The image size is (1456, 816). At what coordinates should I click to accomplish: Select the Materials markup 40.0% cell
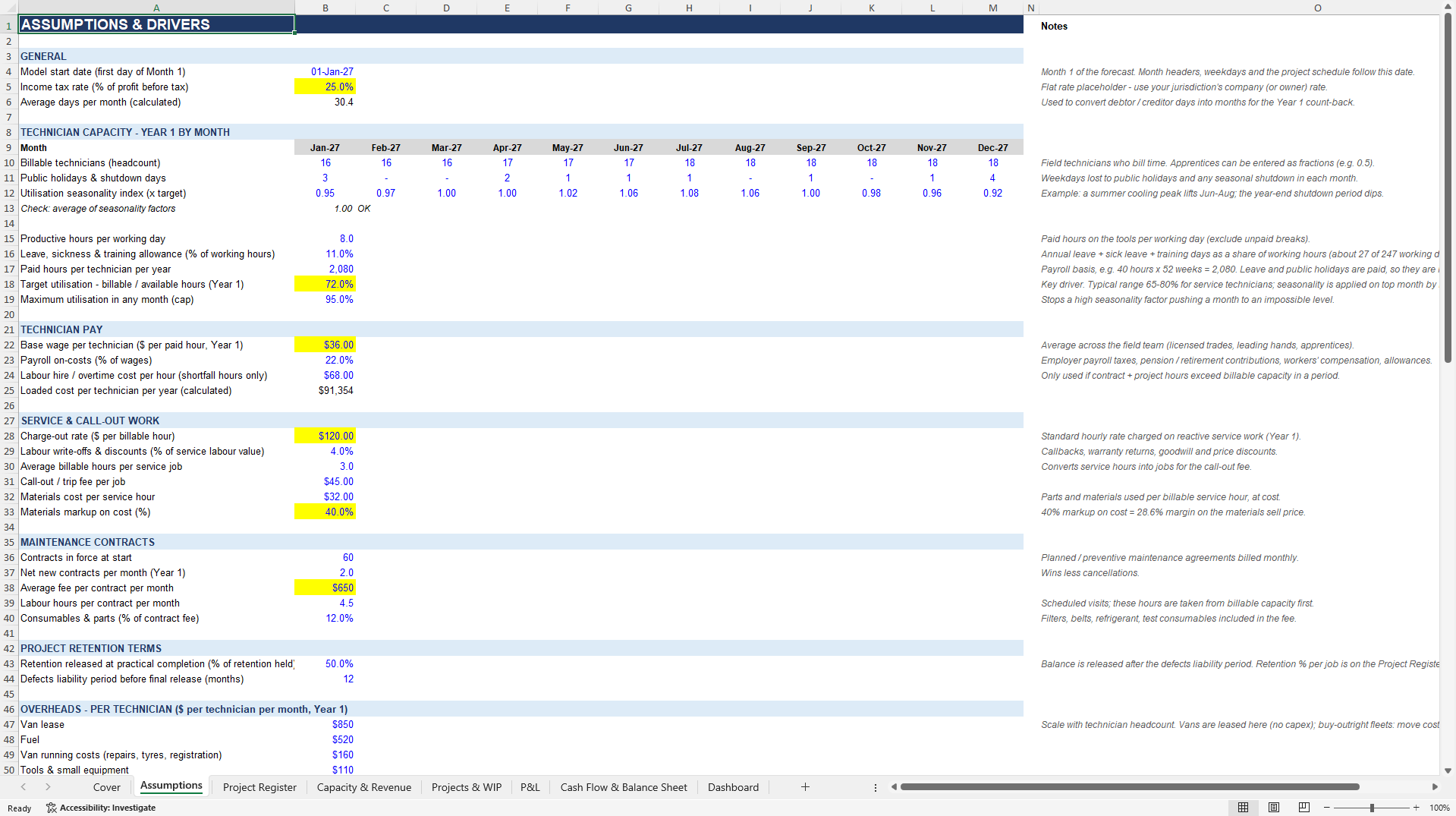tap(325, 512)
